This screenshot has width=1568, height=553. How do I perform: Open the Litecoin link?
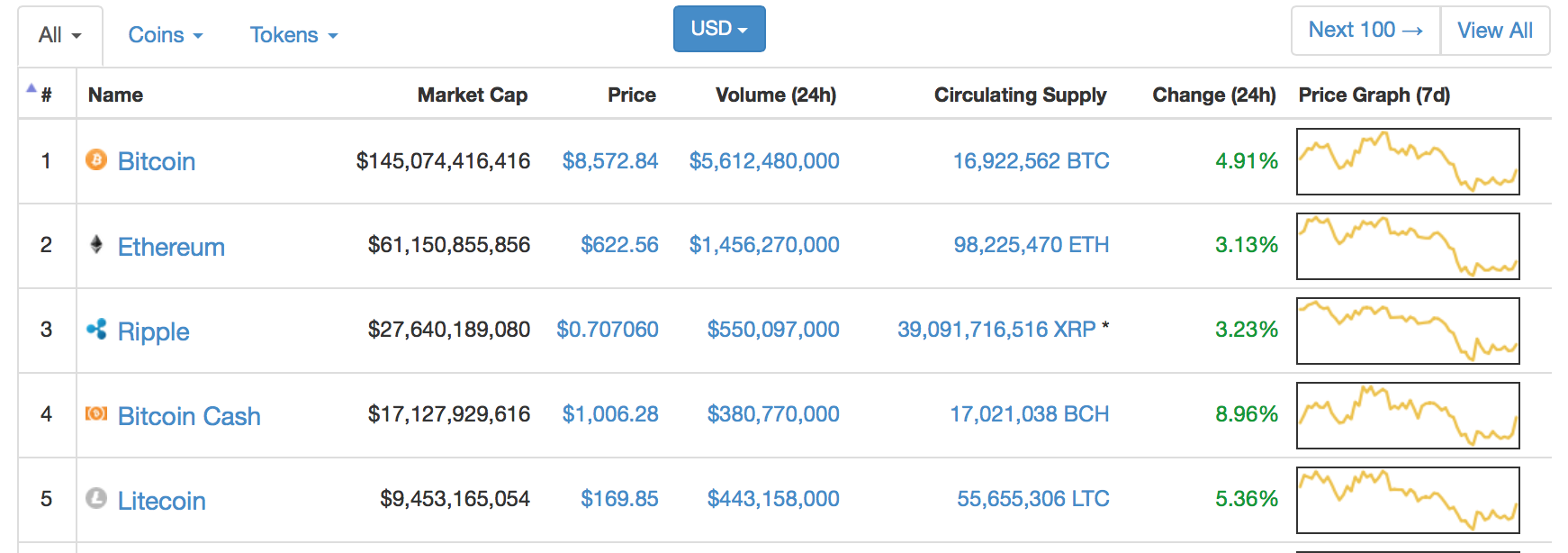162,501
